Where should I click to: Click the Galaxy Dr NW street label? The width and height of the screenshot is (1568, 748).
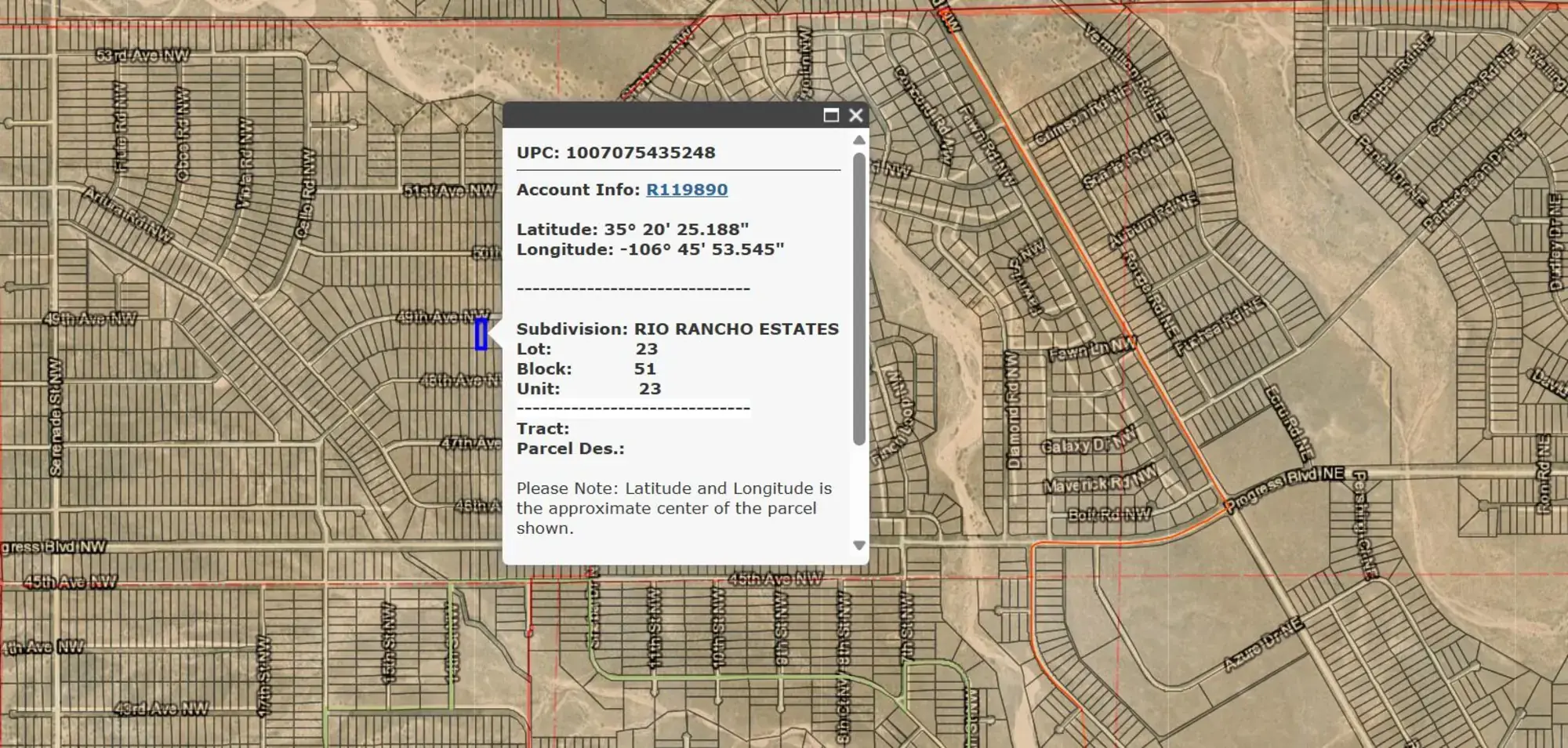click(1088, 444)
